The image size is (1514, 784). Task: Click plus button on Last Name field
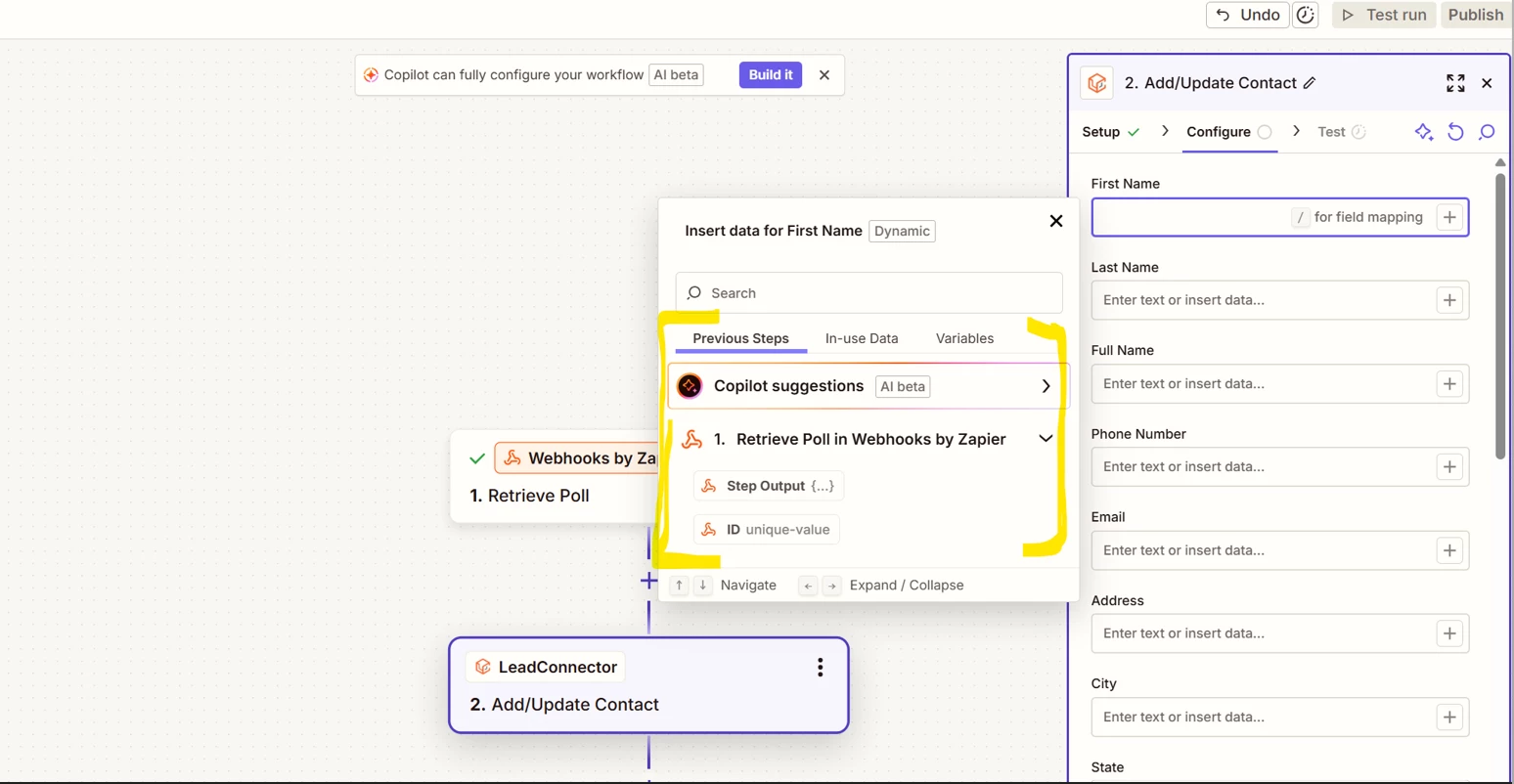1449,300
